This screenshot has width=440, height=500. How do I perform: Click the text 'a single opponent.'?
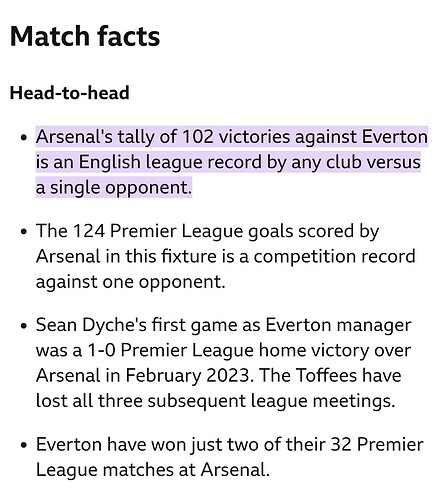click(114, 187)
